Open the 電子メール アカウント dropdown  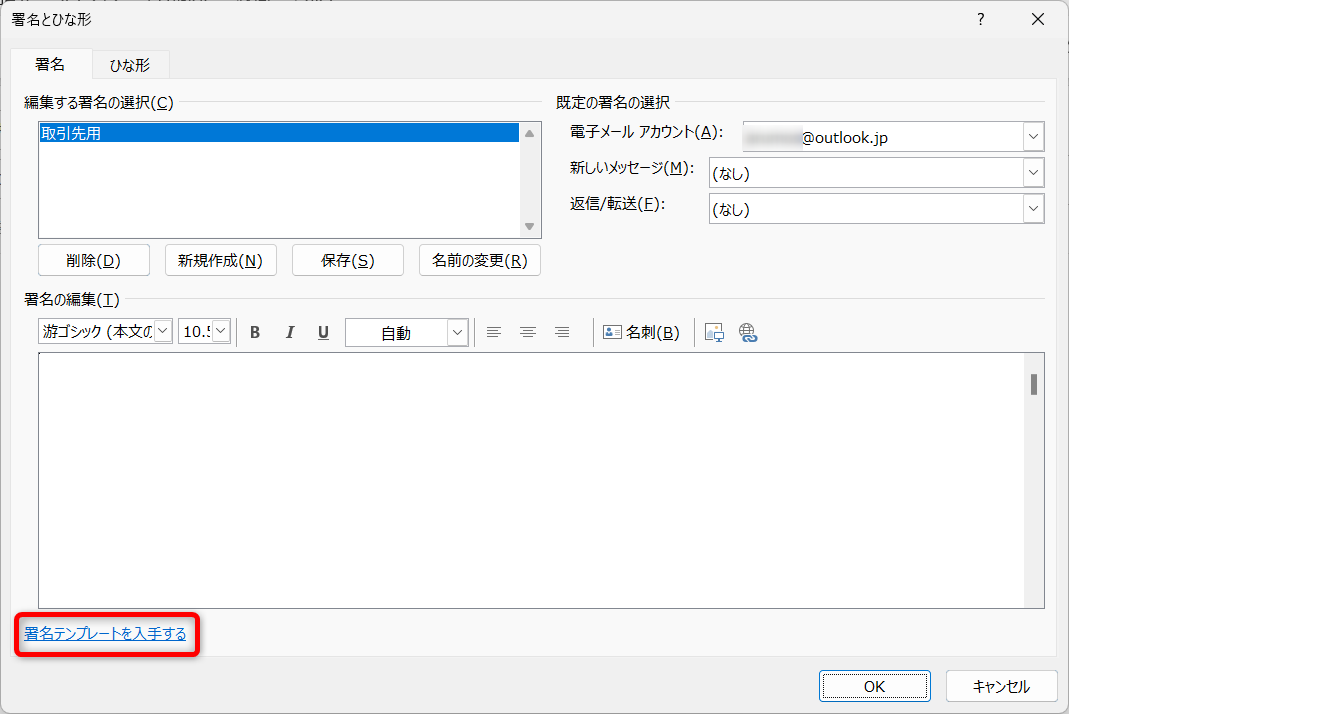coord(1033,137)
